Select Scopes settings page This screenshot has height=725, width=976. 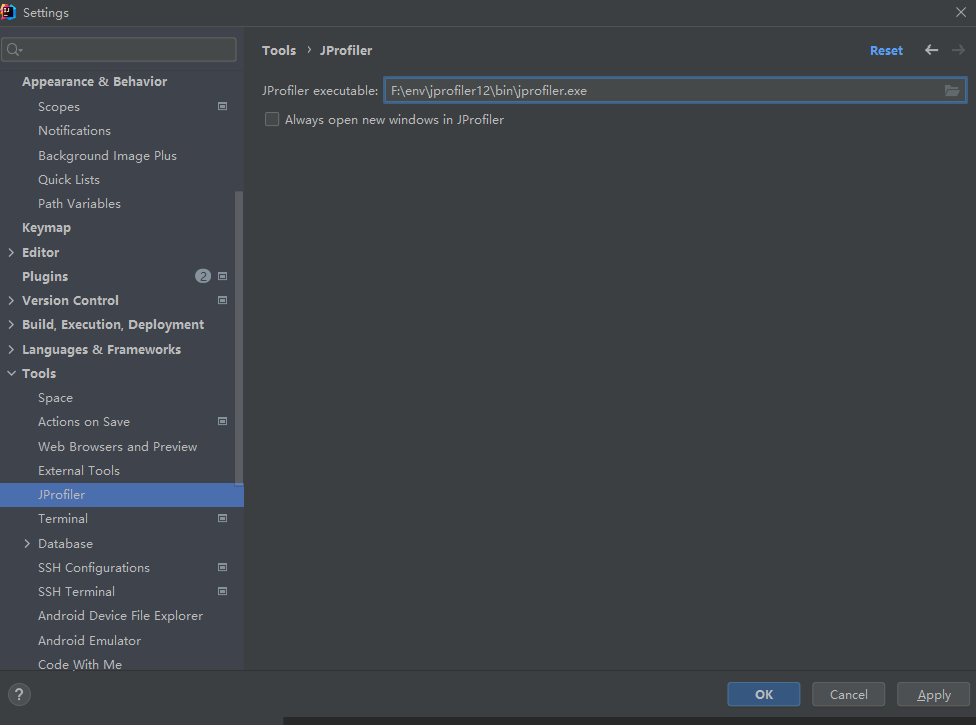coord(59,106)
